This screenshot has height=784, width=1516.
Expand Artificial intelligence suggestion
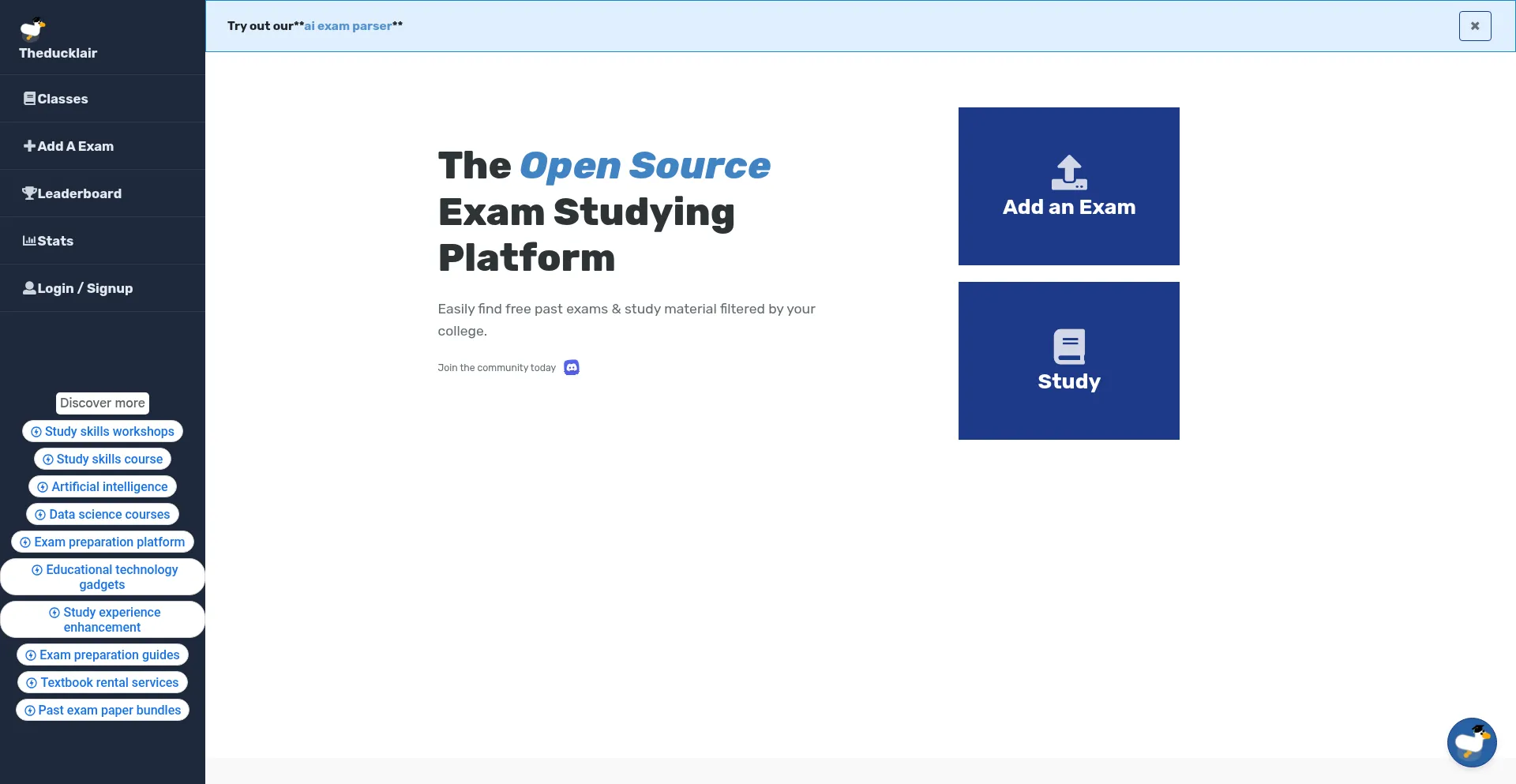(x=103, y=486)
